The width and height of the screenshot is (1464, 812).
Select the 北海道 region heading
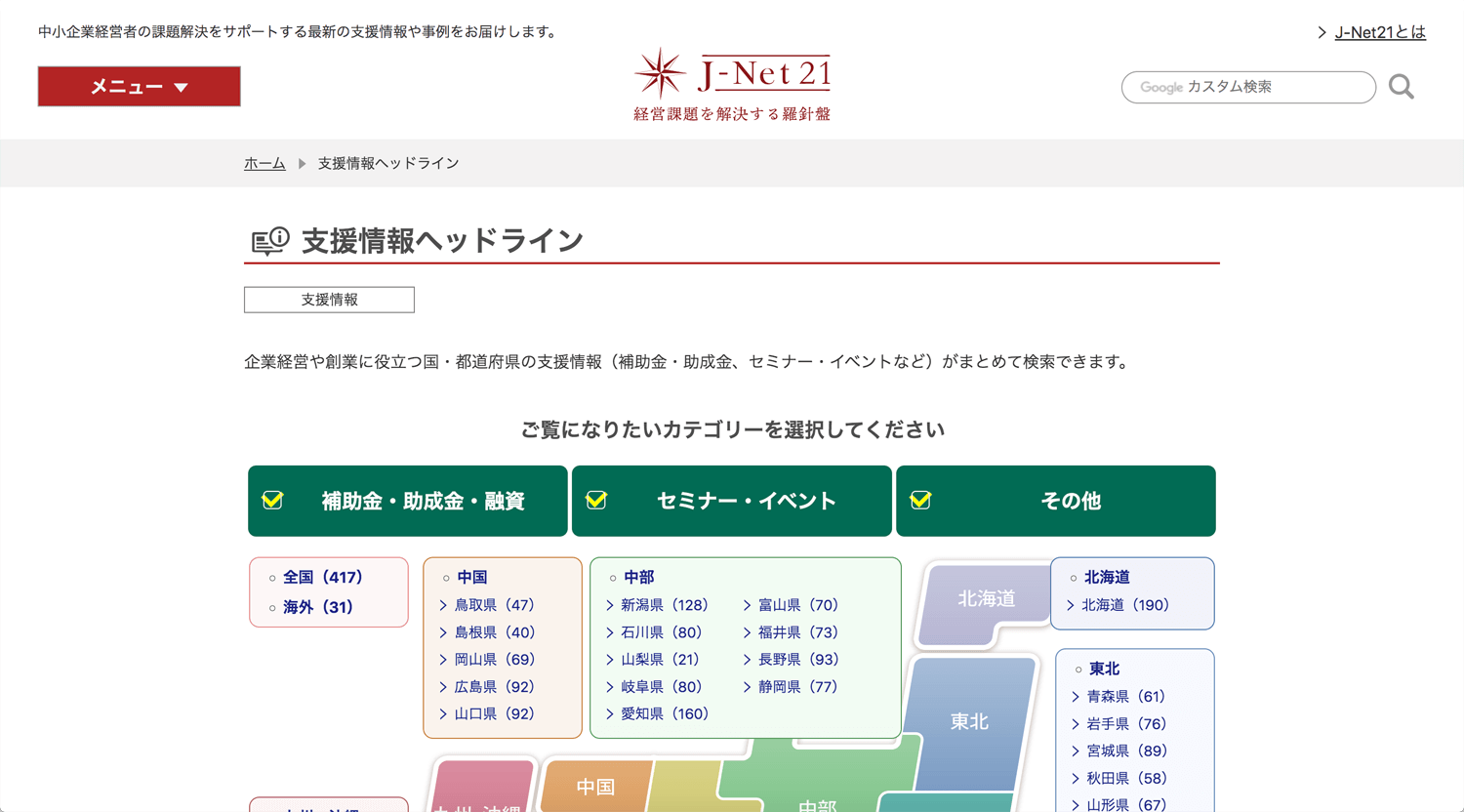(1107, 577)
